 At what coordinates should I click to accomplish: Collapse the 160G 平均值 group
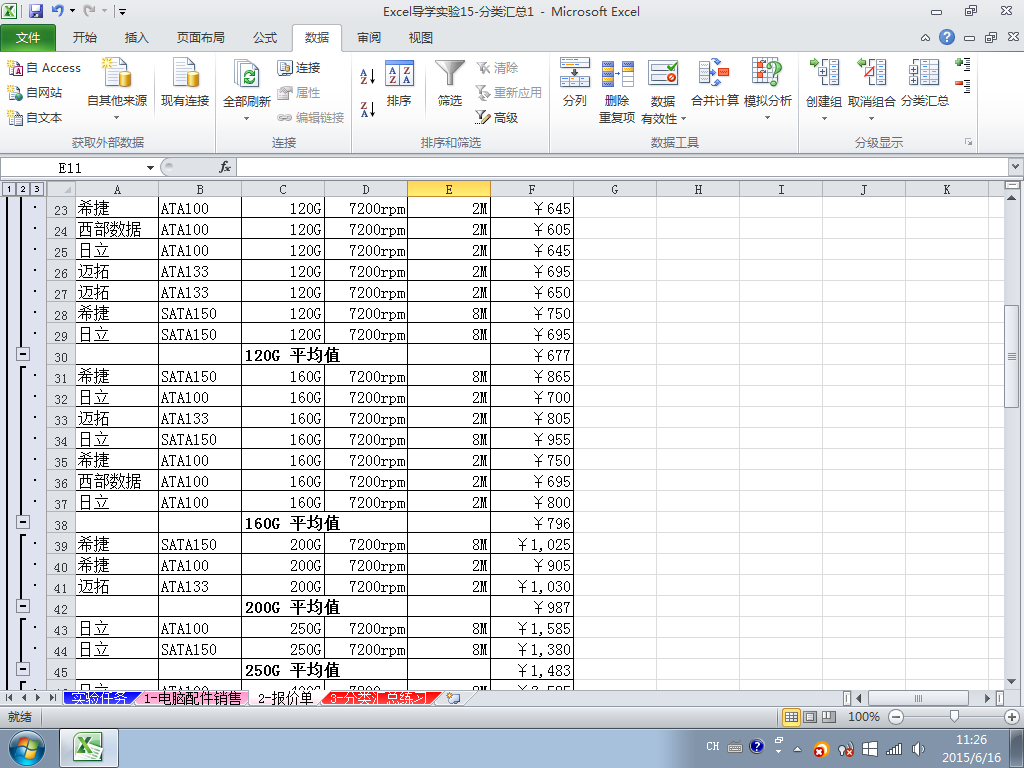(x=23, y=522)
